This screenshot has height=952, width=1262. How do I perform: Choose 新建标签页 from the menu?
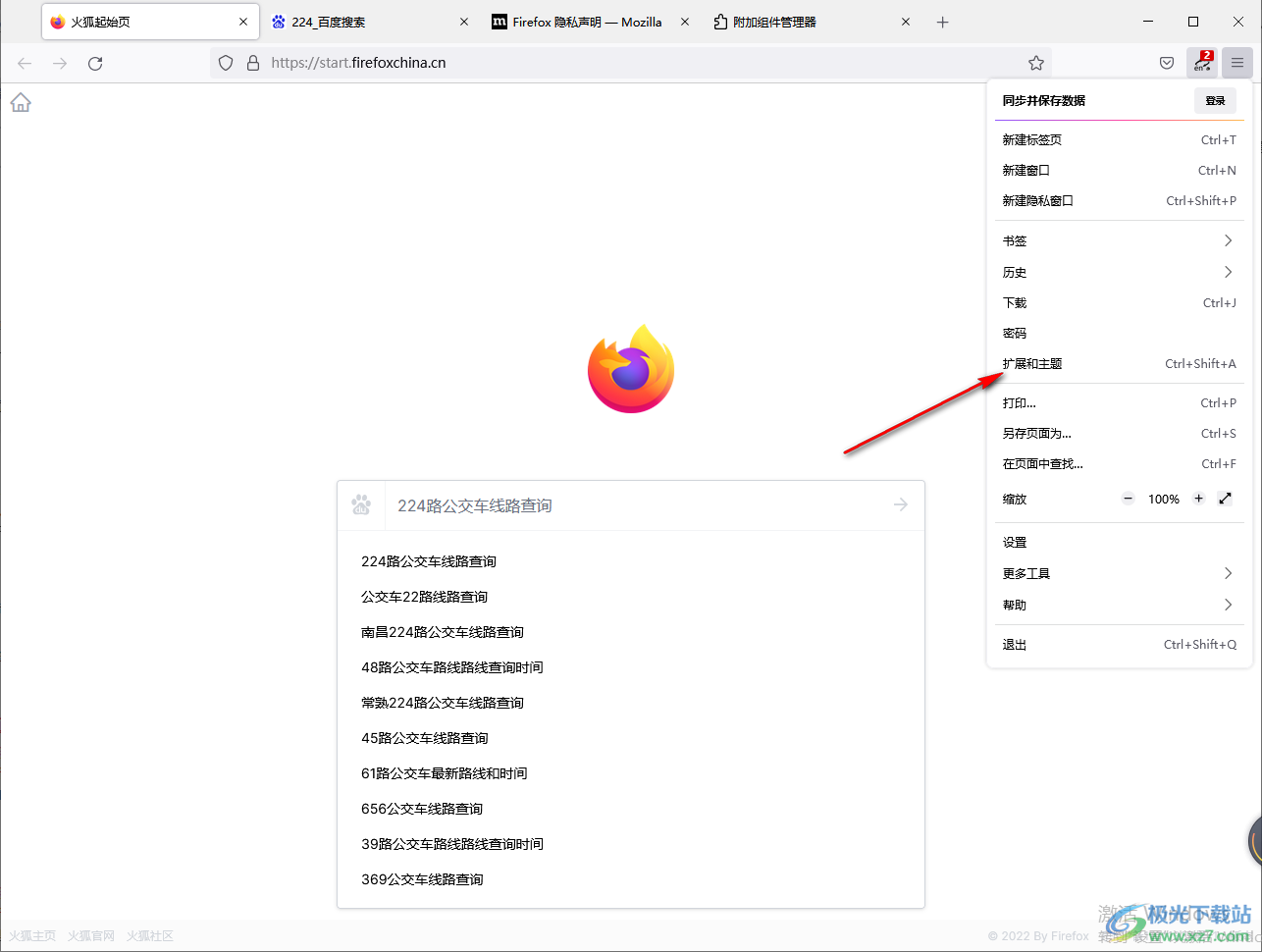[1119, 139]
